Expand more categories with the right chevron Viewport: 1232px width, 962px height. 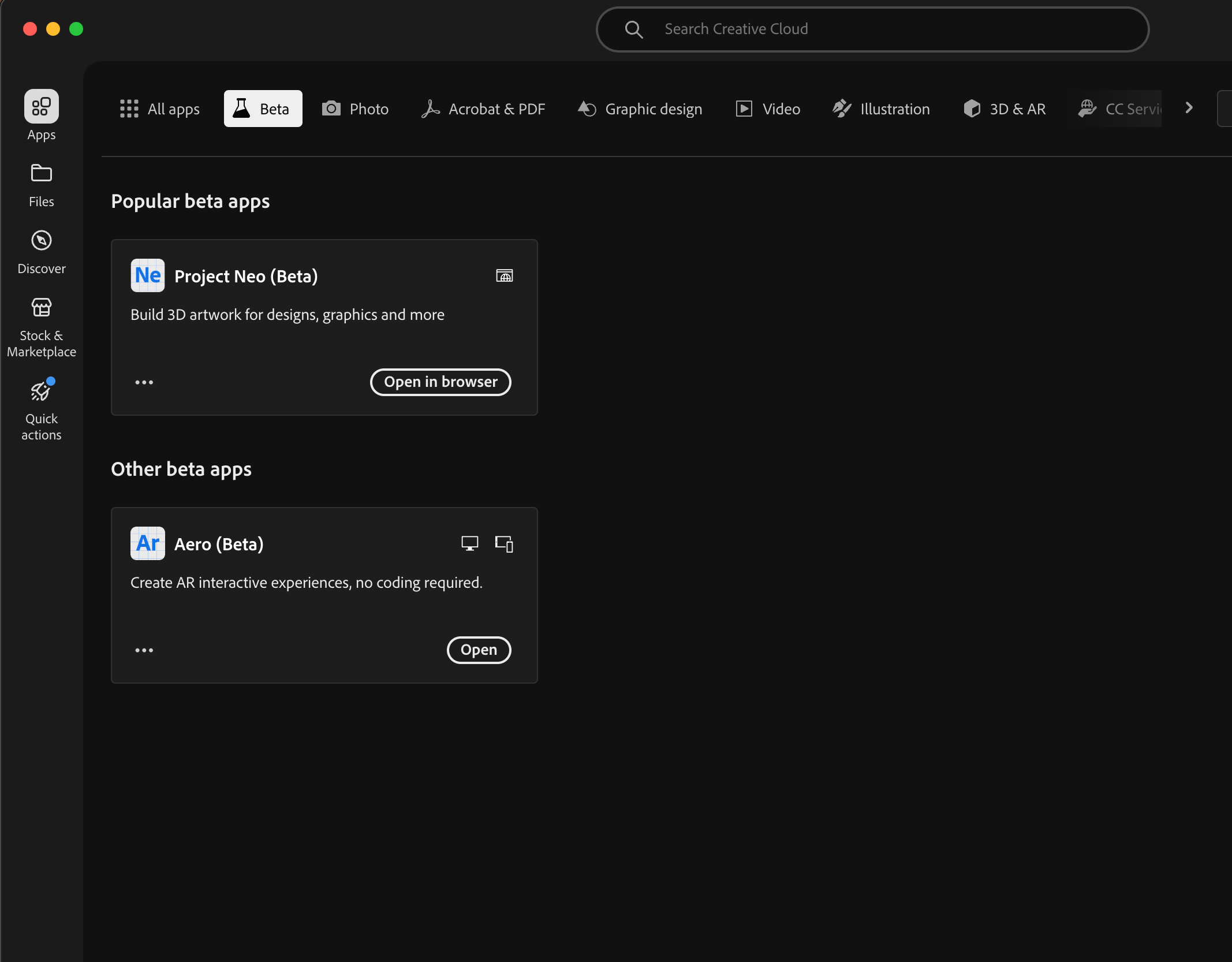pos(1188,108)
